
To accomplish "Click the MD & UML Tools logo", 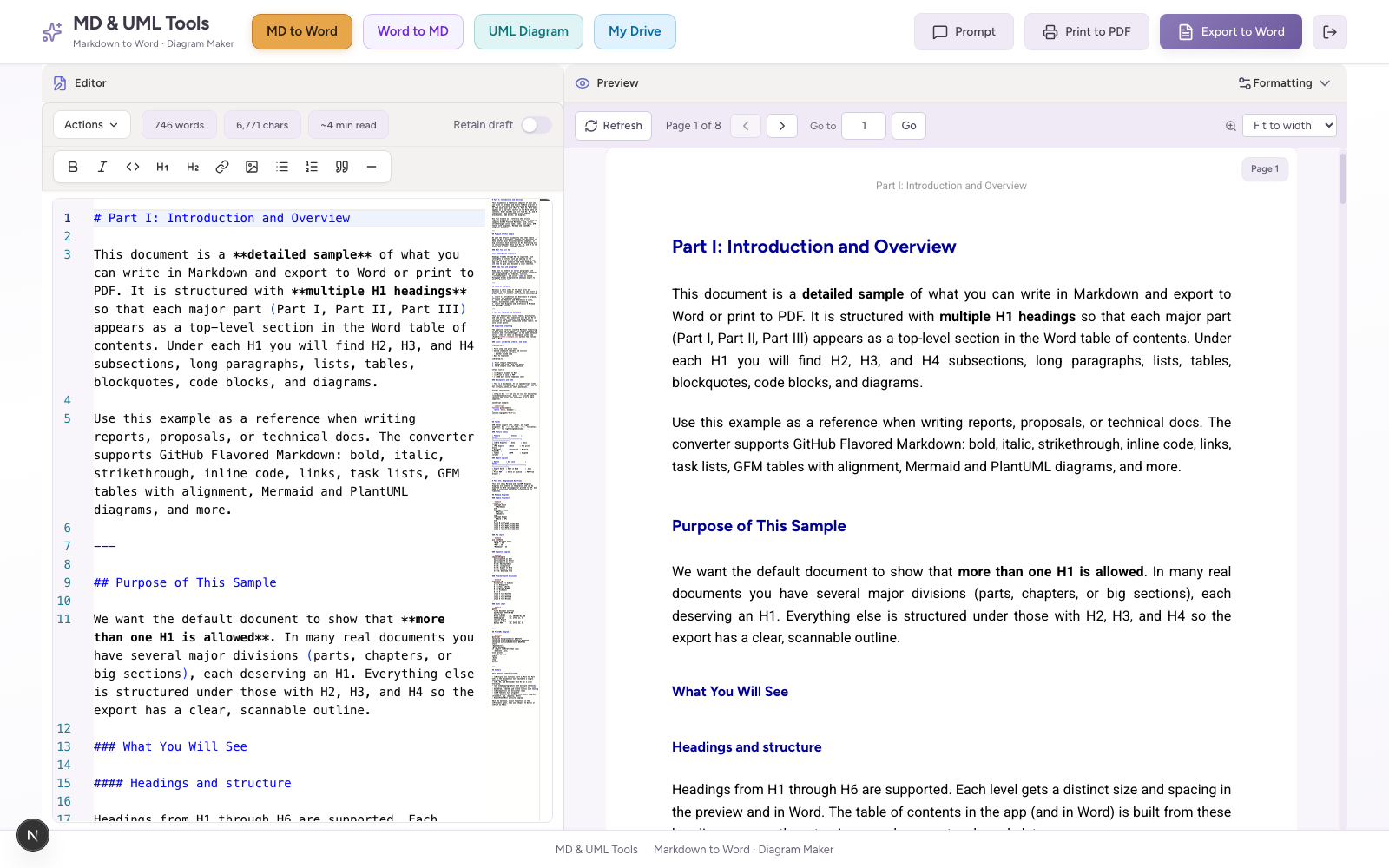I will [52, 32].
